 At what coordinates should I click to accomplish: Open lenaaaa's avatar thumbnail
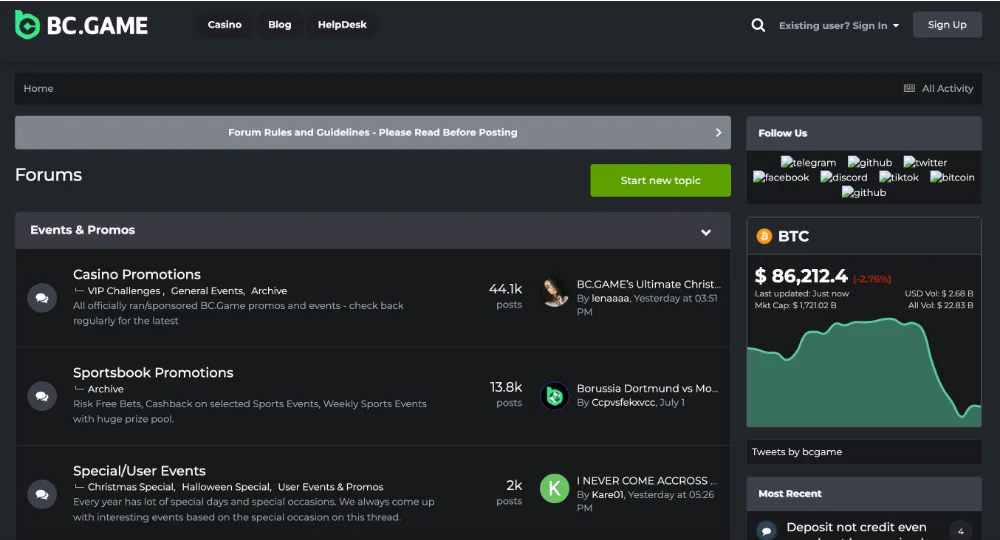[554, 291]
